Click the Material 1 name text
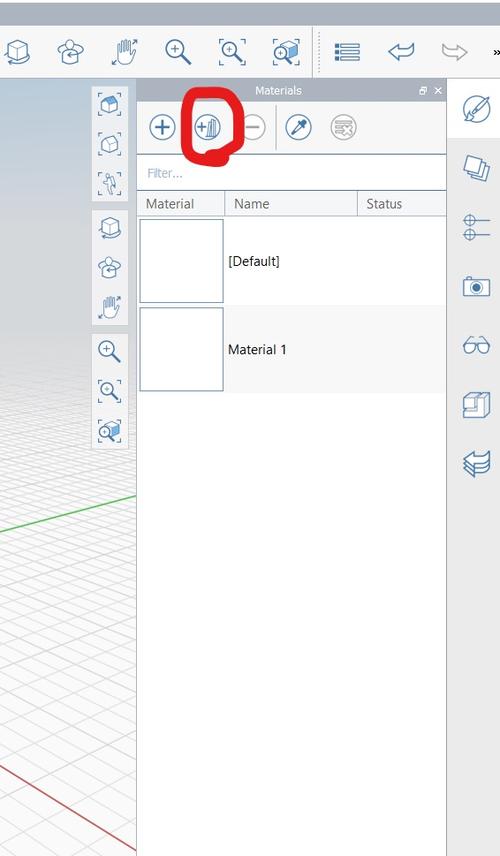 point(257,349)
